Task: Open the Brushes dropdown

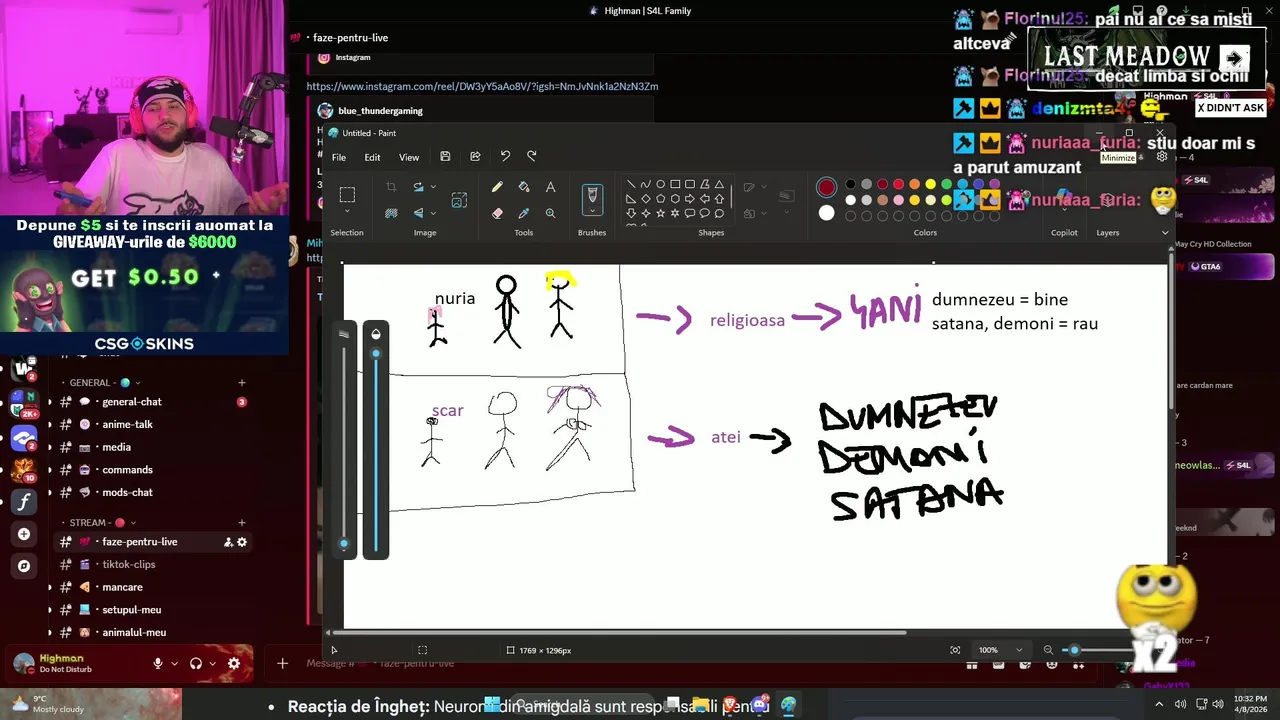Action: [x=592, y=212]
